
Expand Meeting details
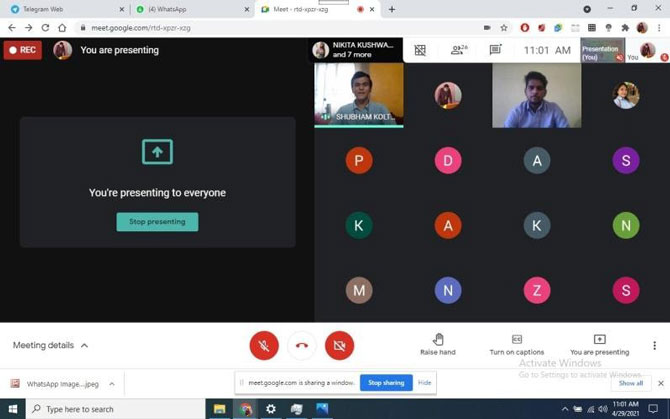(x=50, y=345)
